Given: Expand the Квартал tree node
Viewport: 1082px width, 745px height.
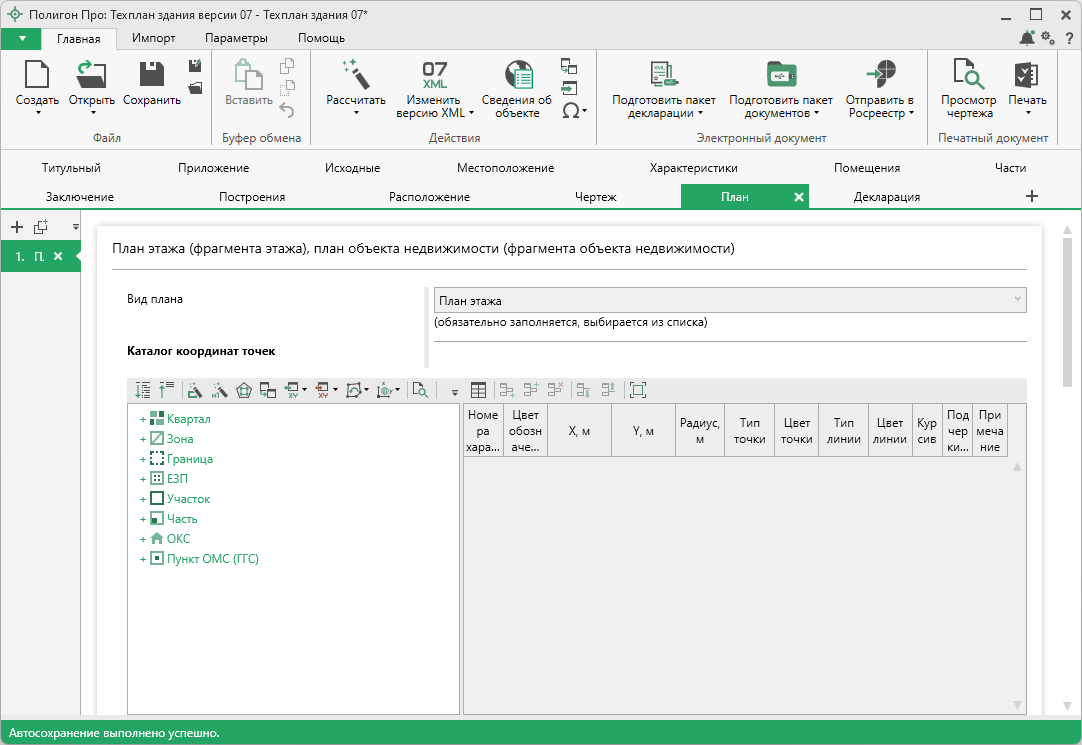Looking at the screenshot, I should [143, 419].
